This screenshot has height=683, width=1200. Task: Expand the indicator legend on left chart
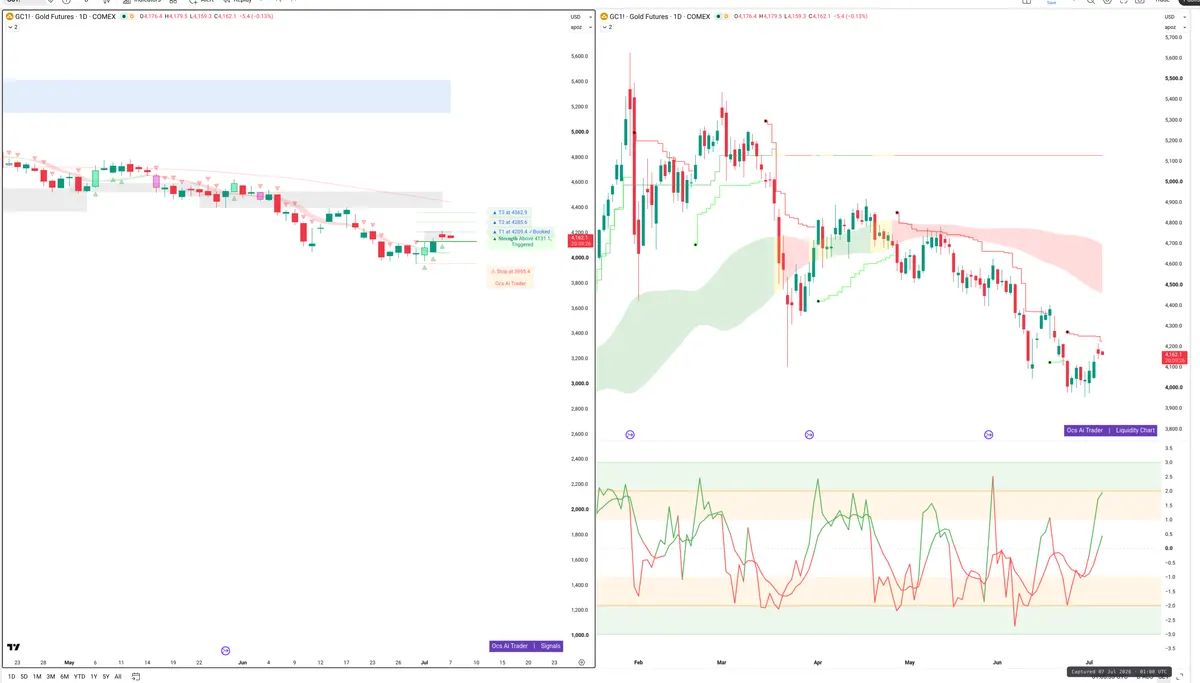coord(11,27)
